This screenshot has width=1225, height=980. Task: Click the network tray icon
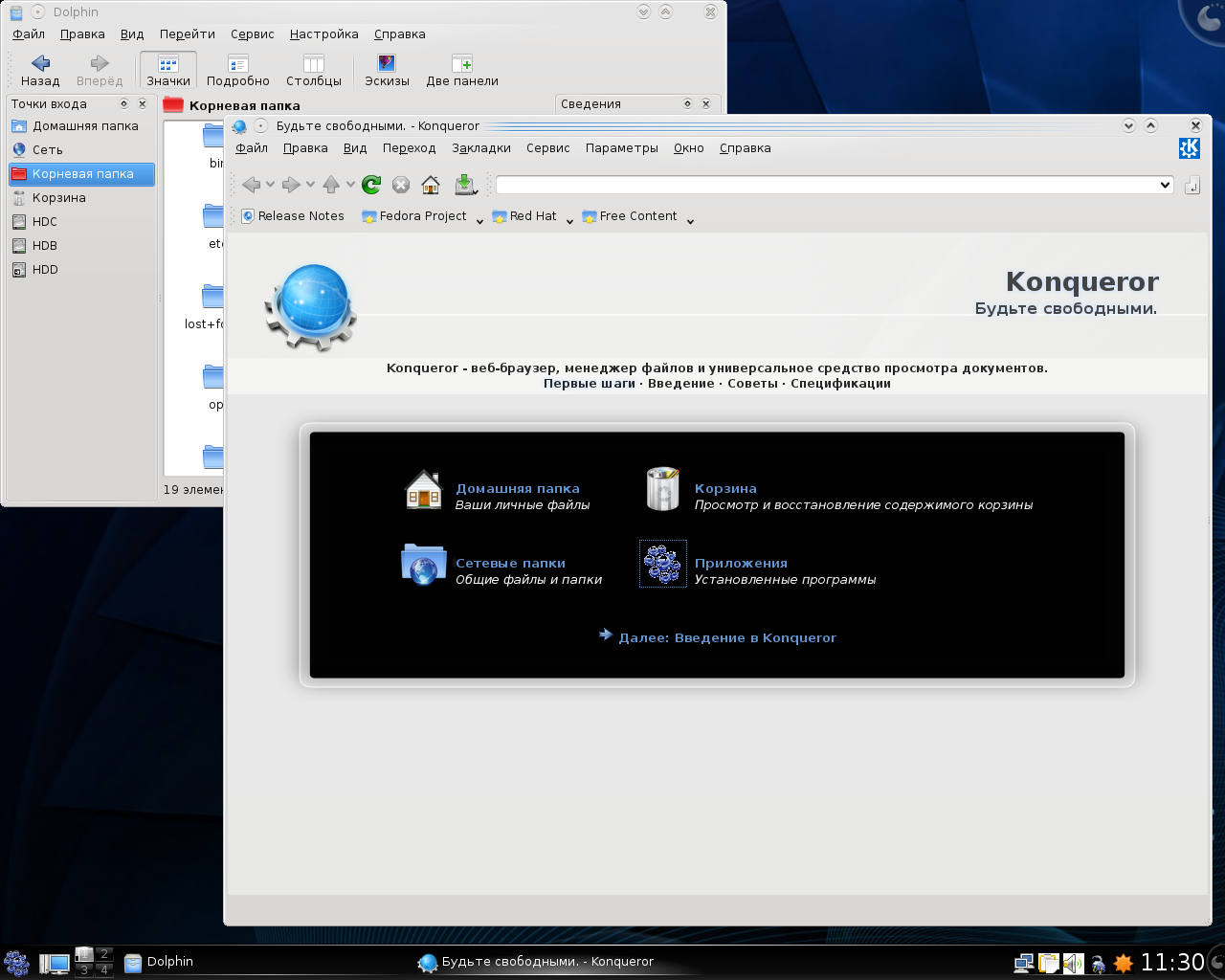(x=1024, y=963)
